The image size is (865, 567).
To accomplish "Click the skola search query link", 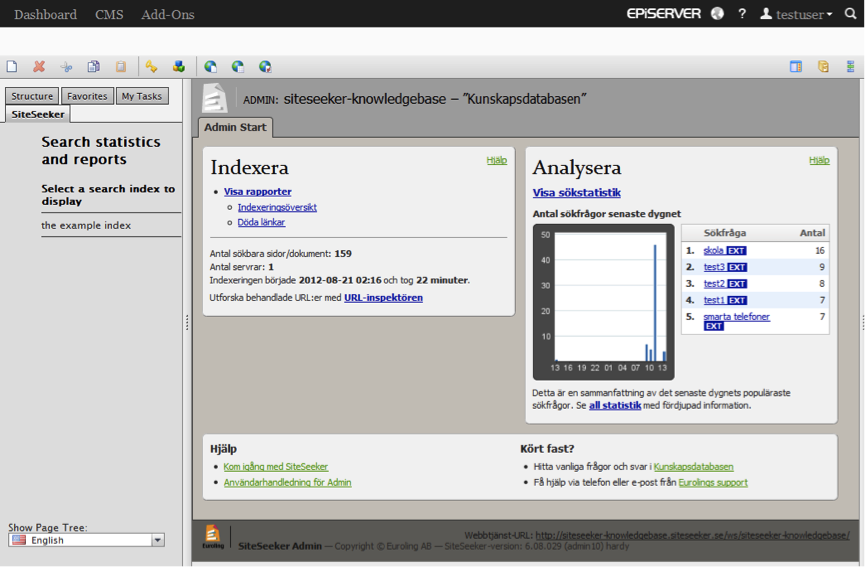I will click(713, 251).
